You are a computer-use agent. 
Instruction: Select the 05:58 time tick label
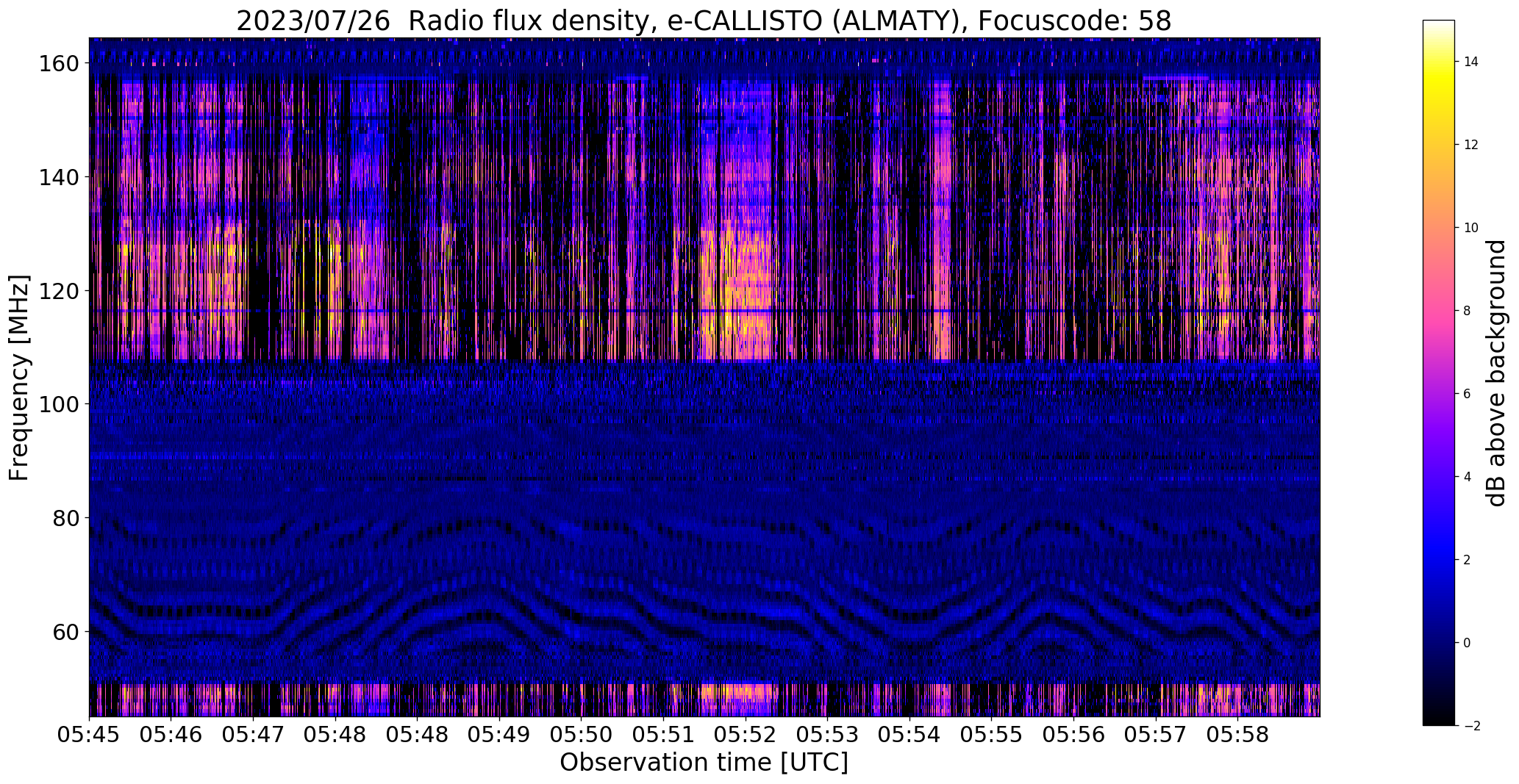coord(1237,734)
